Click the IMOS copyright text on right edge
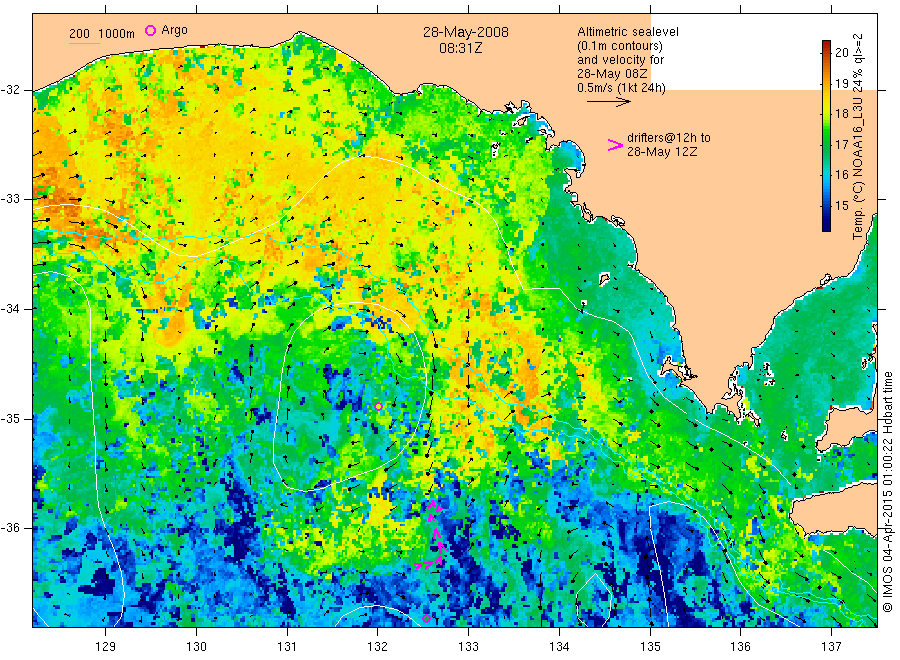Screen dimensions: 900x660 click(888, 492)
